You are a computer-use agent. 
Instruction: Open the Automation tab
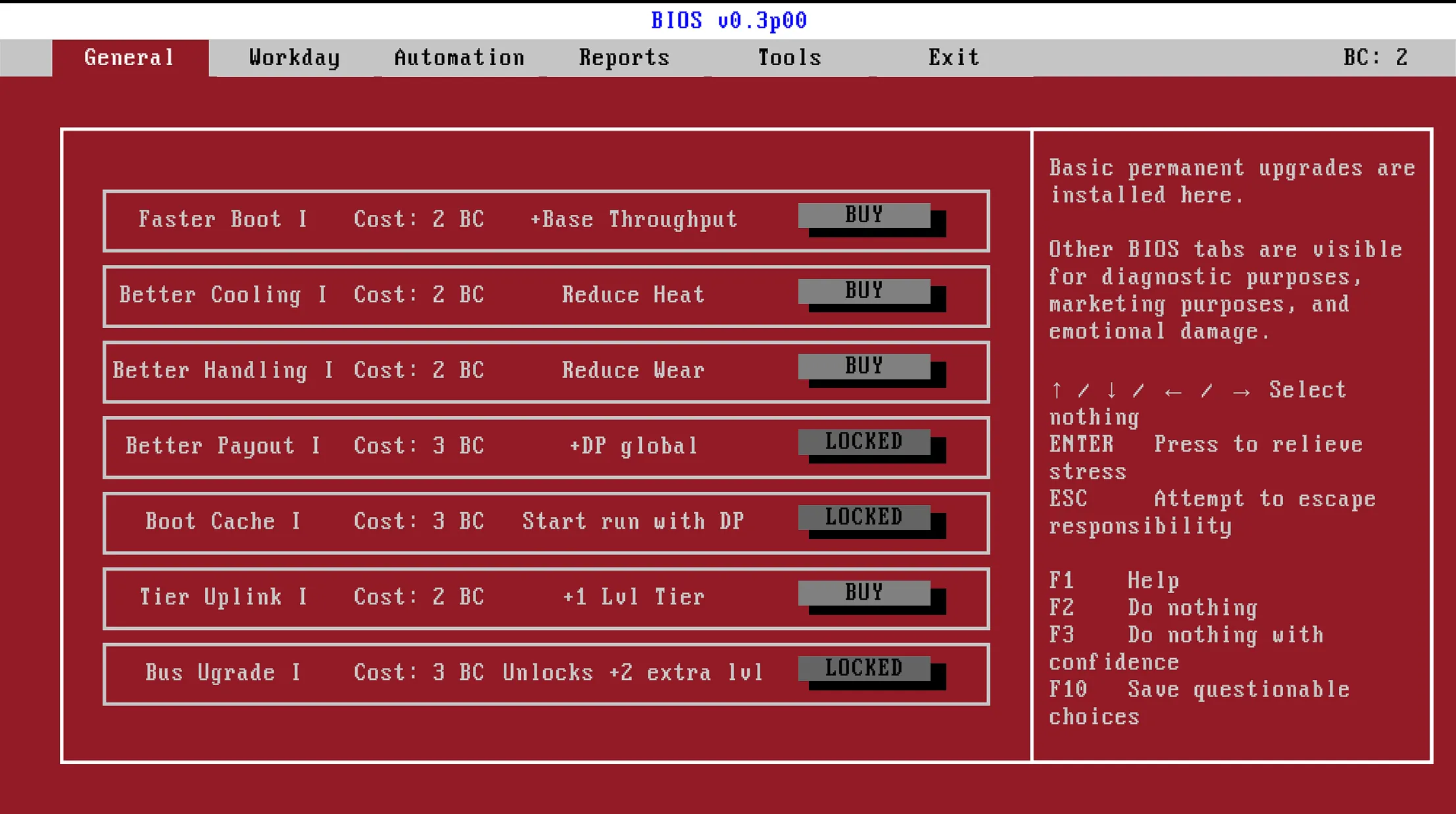click(x=460, y=58)
